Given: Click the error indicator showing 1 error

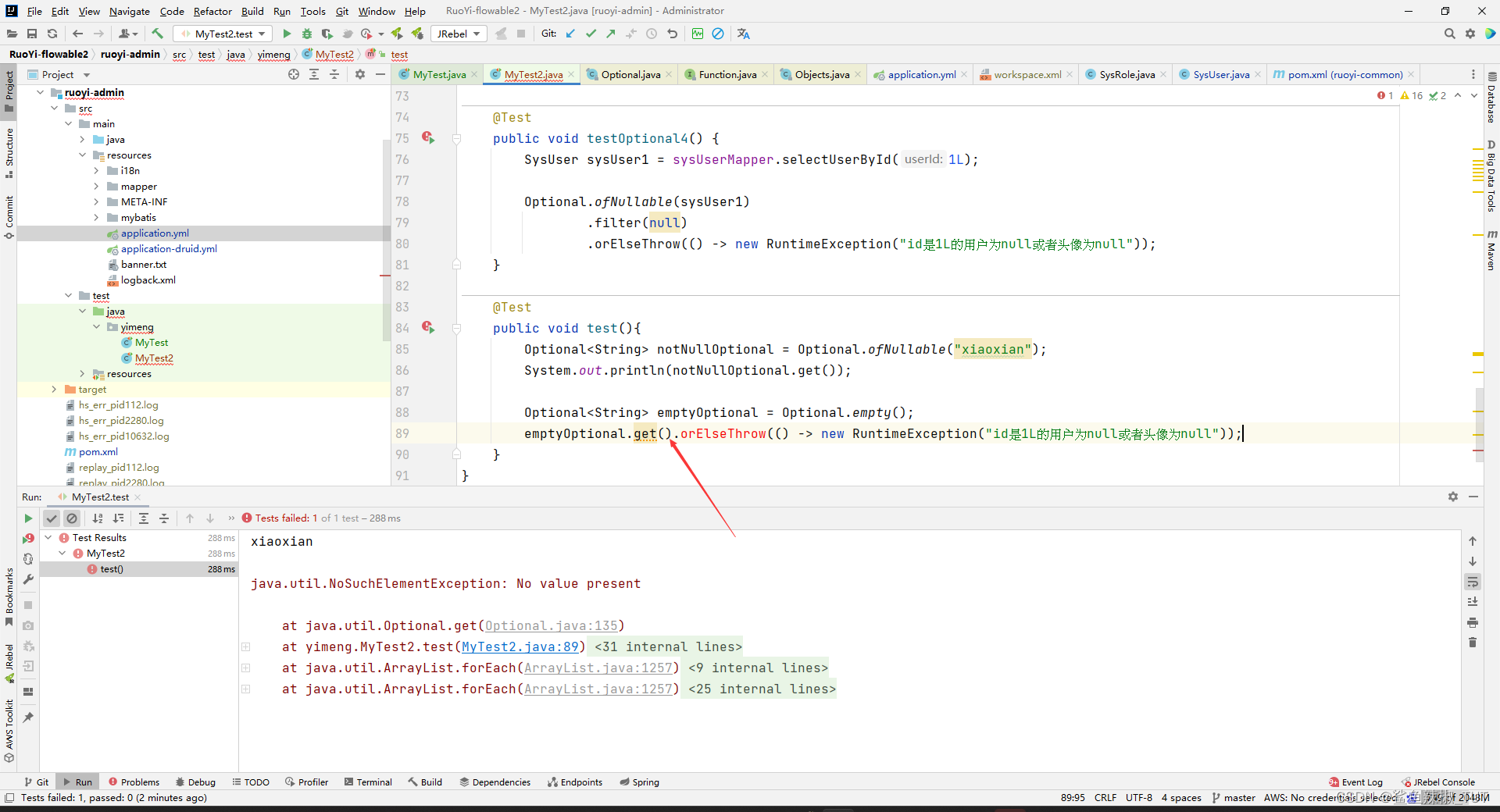Looking at the screenshot, I should click(x=1385, y=95).
